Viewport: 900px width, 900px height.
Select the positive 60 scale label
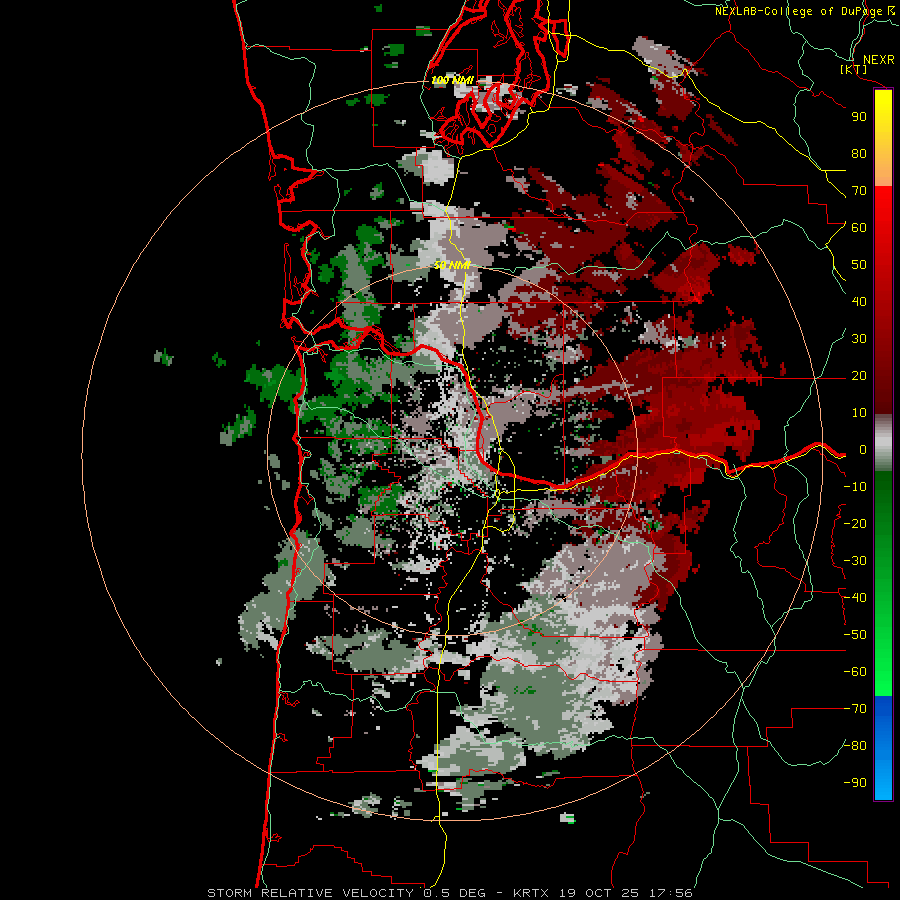pos(859,228)
